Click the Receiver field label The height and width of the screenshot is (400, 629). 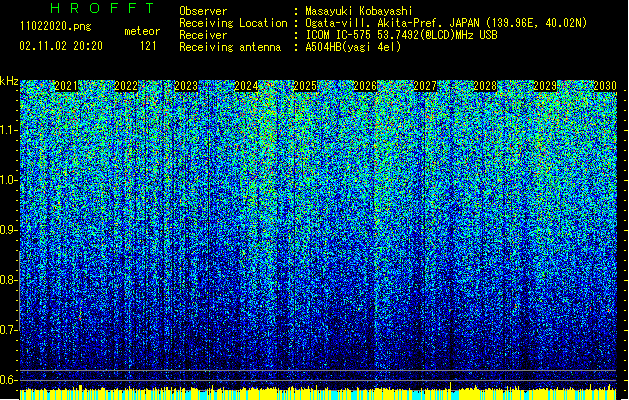[203, 35]
